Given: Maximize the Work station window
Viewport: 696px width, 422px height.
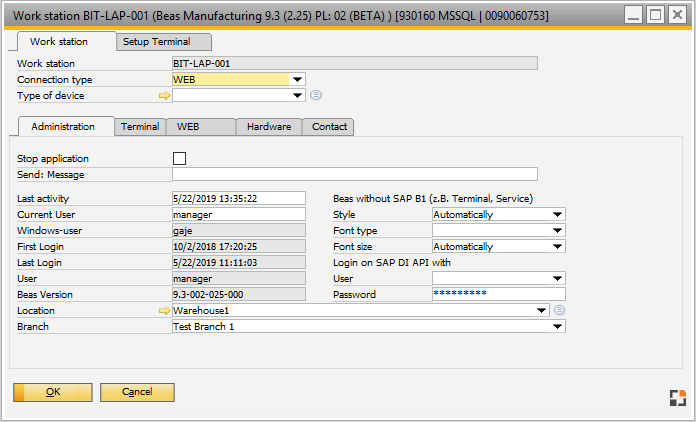Looking at the screenshot, I should click(655, 14).
